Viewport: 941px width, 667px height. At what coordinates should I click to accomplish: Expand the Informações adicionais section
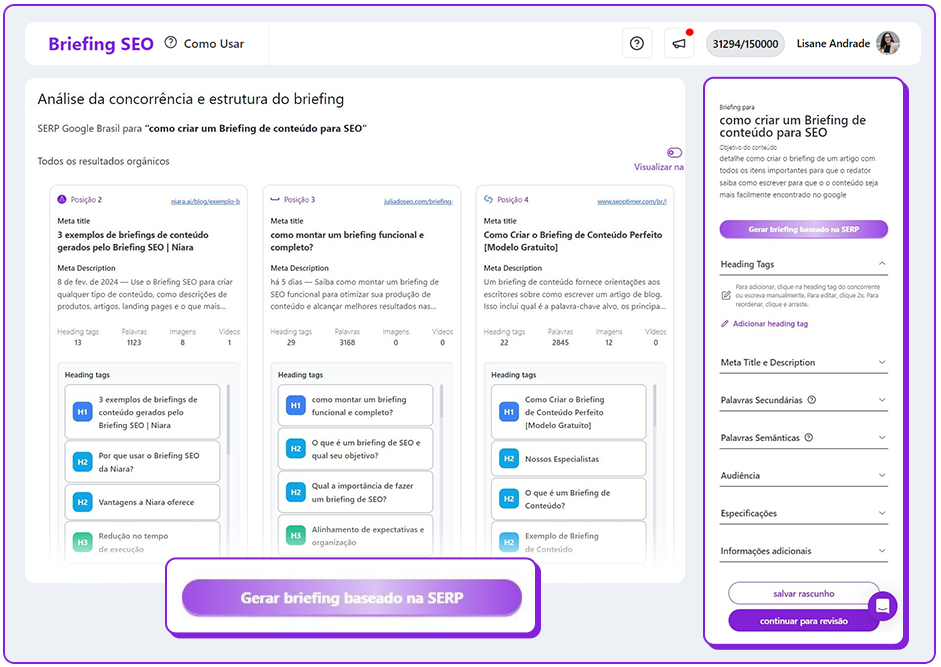point(804,551)
